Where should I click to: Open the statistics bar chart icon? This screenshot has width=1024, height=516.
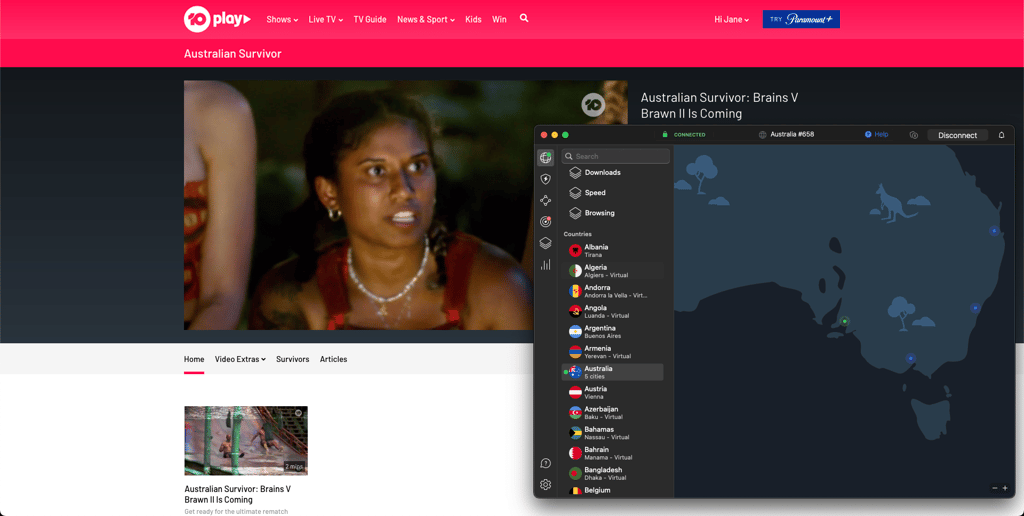[x=545, y=265]
